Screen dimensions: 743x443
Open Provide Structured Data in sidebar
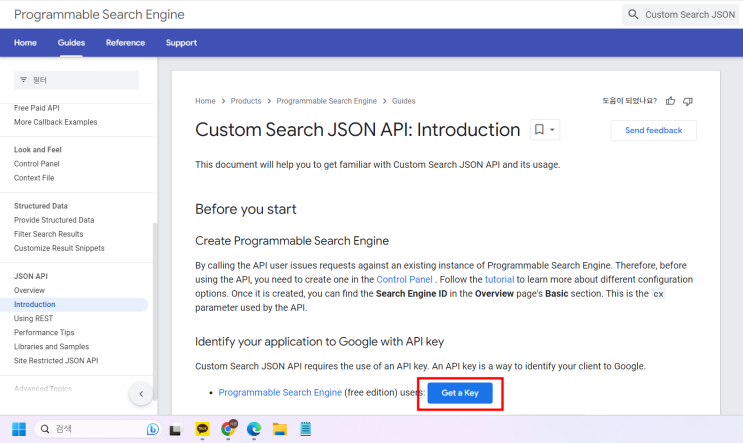(54, 220)
